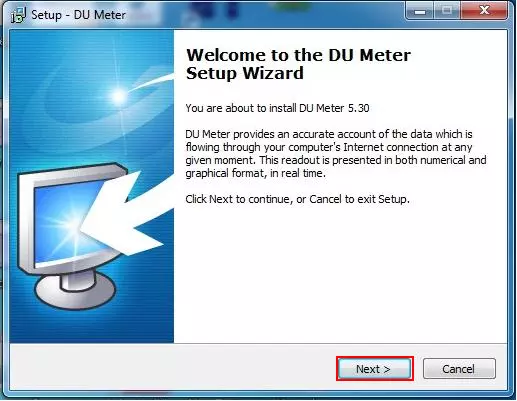This screenshot has width=517, height=401.
Task: Select the 'DU Meter 5.30' version line
Action: [277, 108]
